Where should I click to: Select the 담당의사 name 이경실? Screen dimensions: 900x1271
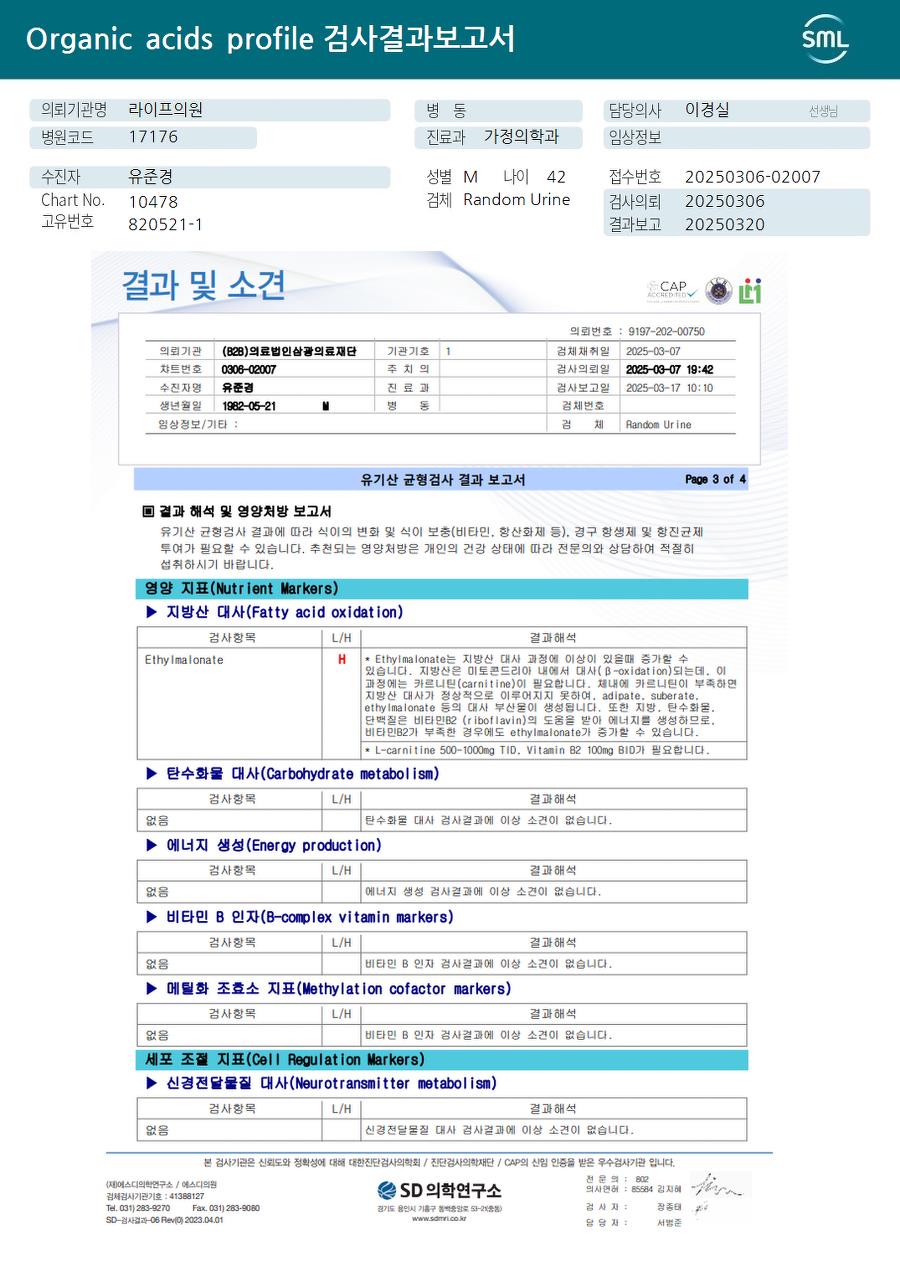pyautogui.click(x=707, y=110)
